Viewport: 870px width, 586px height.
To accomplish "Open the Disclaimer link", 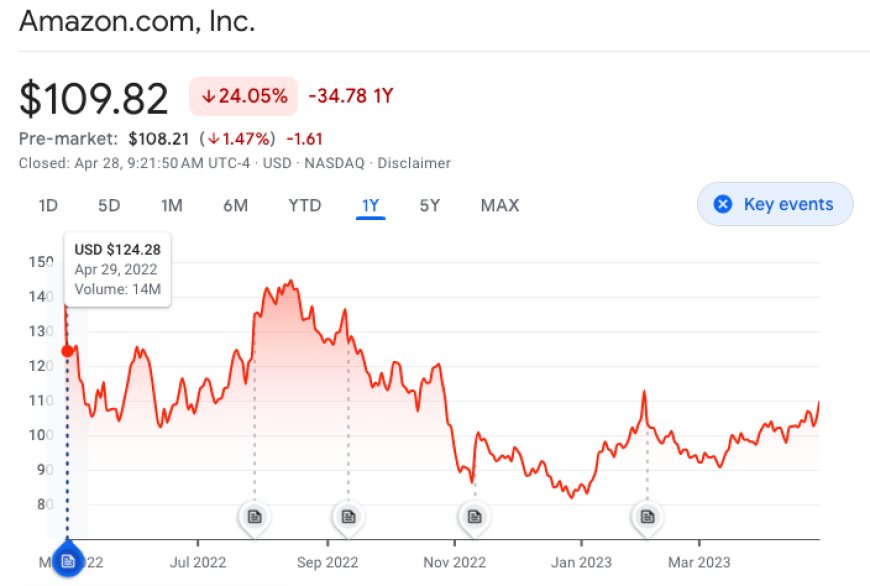I will click(x=414, y=163).
